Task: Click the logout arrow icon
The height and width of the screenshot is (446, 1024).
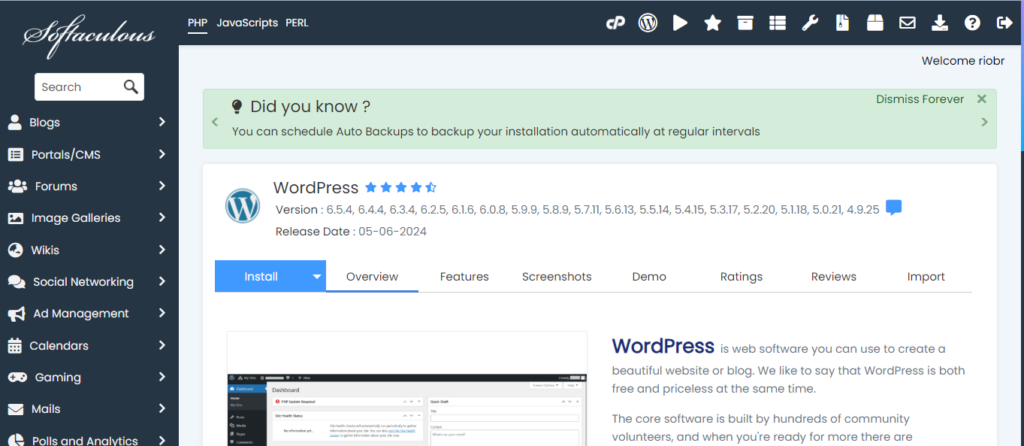Action: tap(1004, 23)
